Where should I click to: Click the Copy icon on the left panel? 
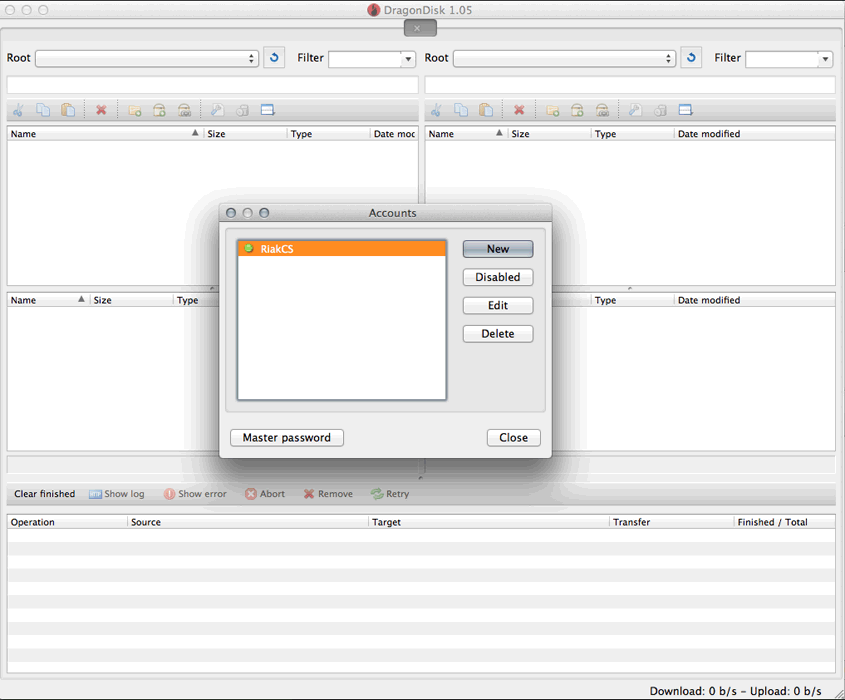click(43, 110)
